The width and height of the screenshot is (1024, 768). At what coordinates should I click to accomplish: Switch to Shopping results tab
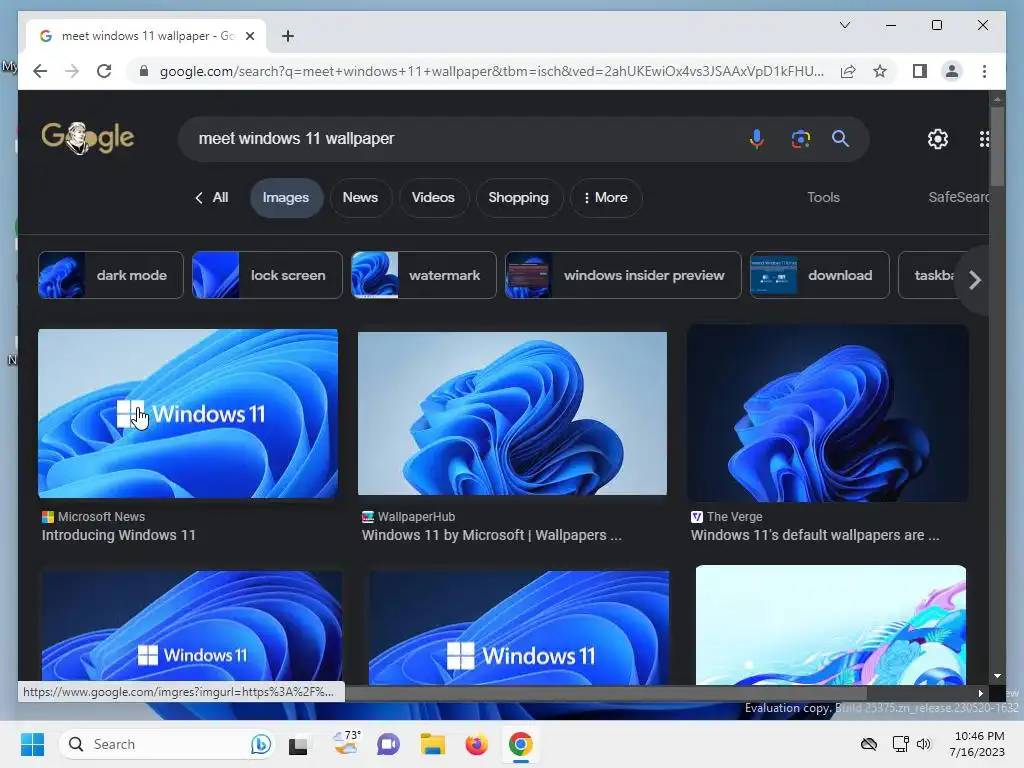[x=519, y=198]
